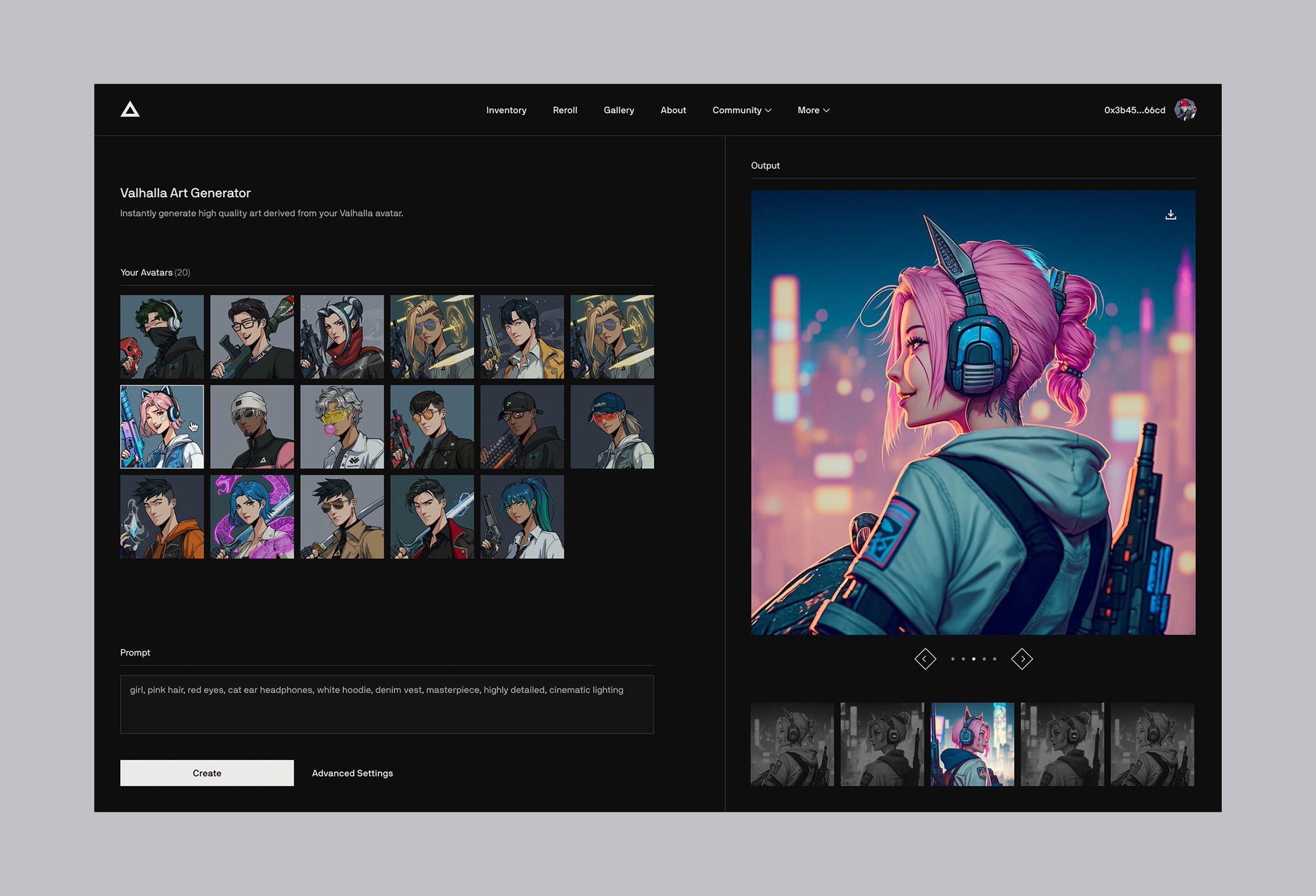Open the second grayscale output thumbnail
This screenshot has width=1316, height=896.
882,744
